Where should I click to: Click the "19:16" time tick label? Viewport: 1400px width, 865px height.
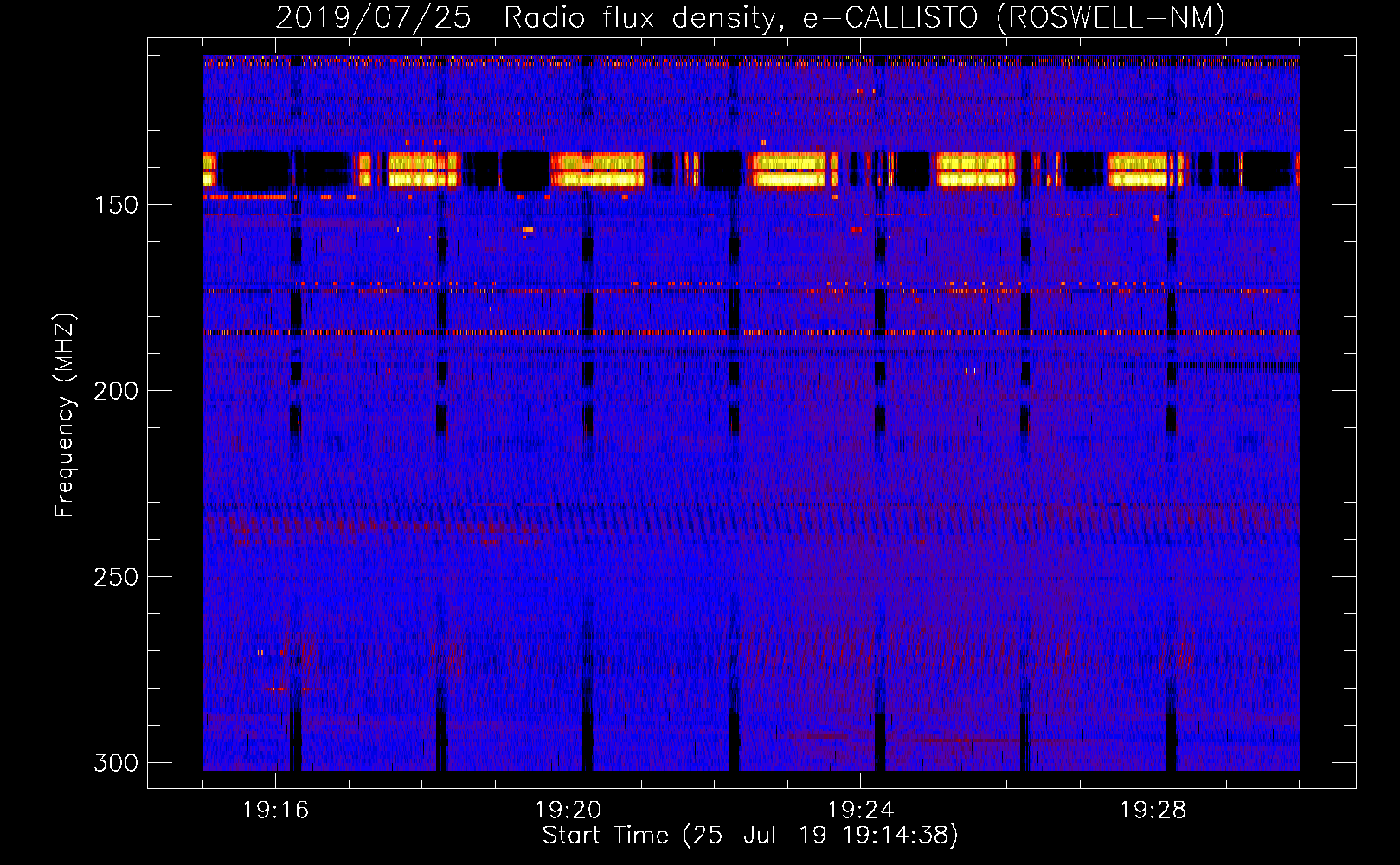click(275, 811)
